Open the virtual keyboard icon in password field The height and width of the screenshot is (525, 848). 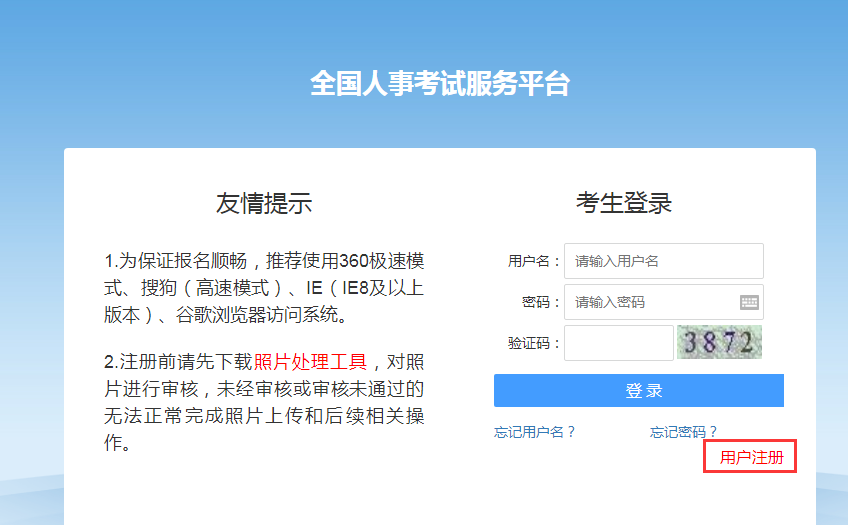749,302
